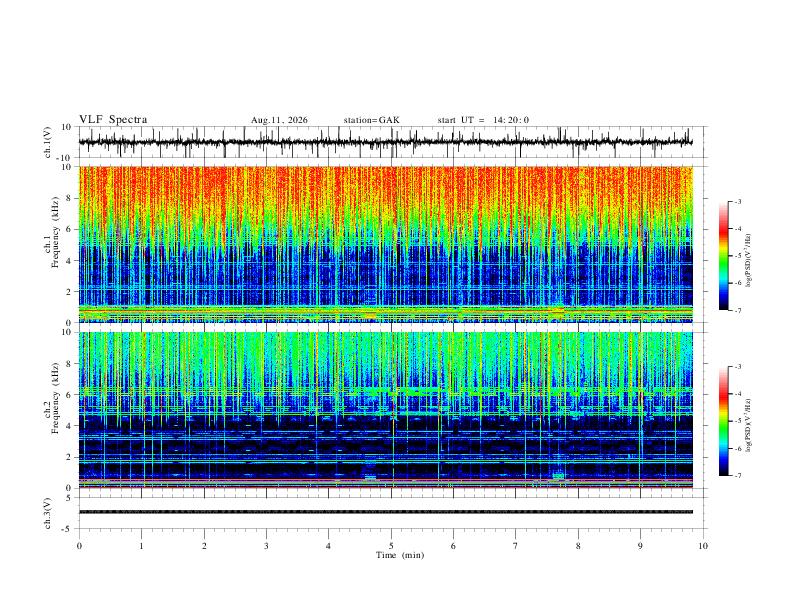Screen dimensions: 792x612
Task: Click the red high-frequency band in ch.1 spectrogram
Action: tap(386, 189)
